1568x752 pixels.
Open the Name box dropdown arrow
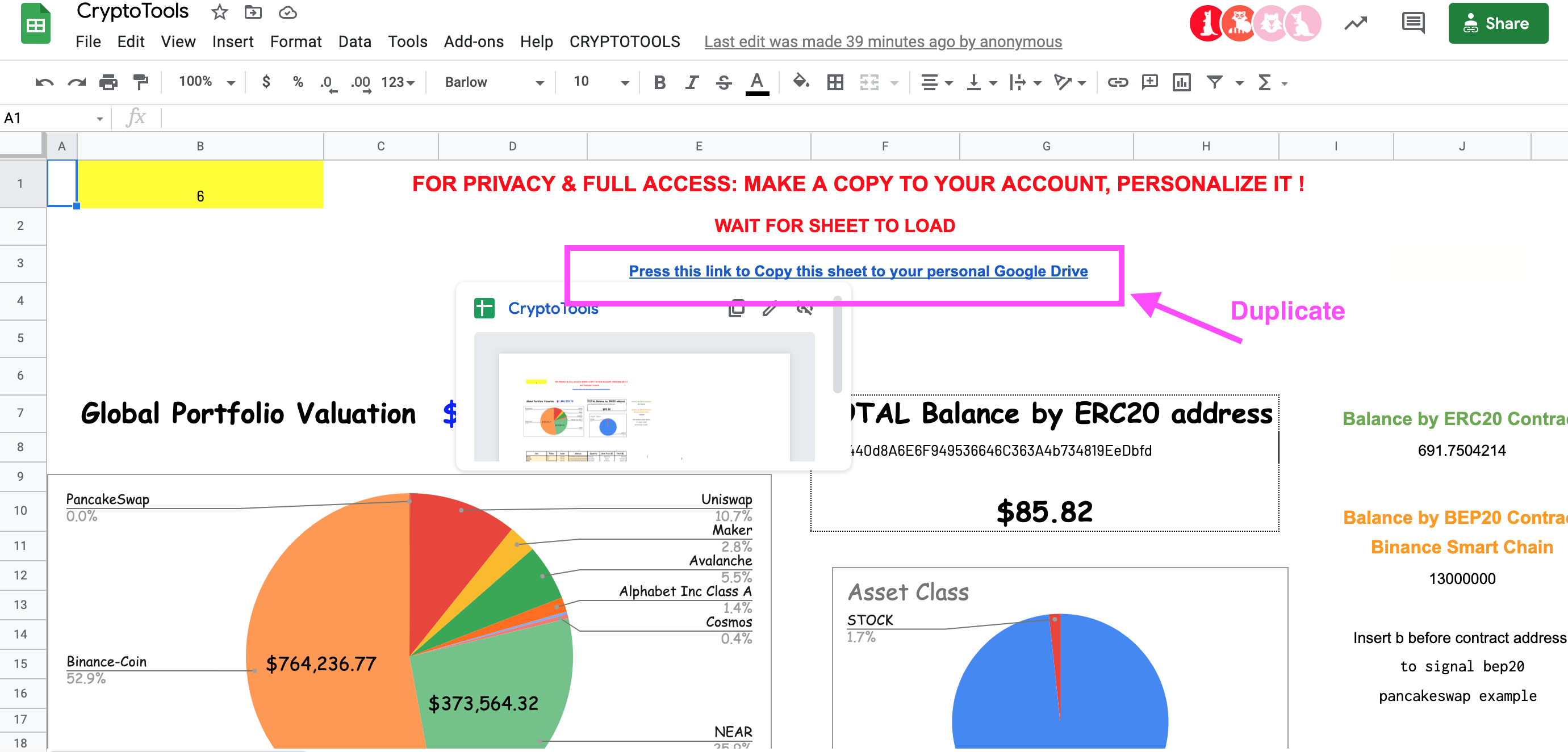click(x=99, y=119)
